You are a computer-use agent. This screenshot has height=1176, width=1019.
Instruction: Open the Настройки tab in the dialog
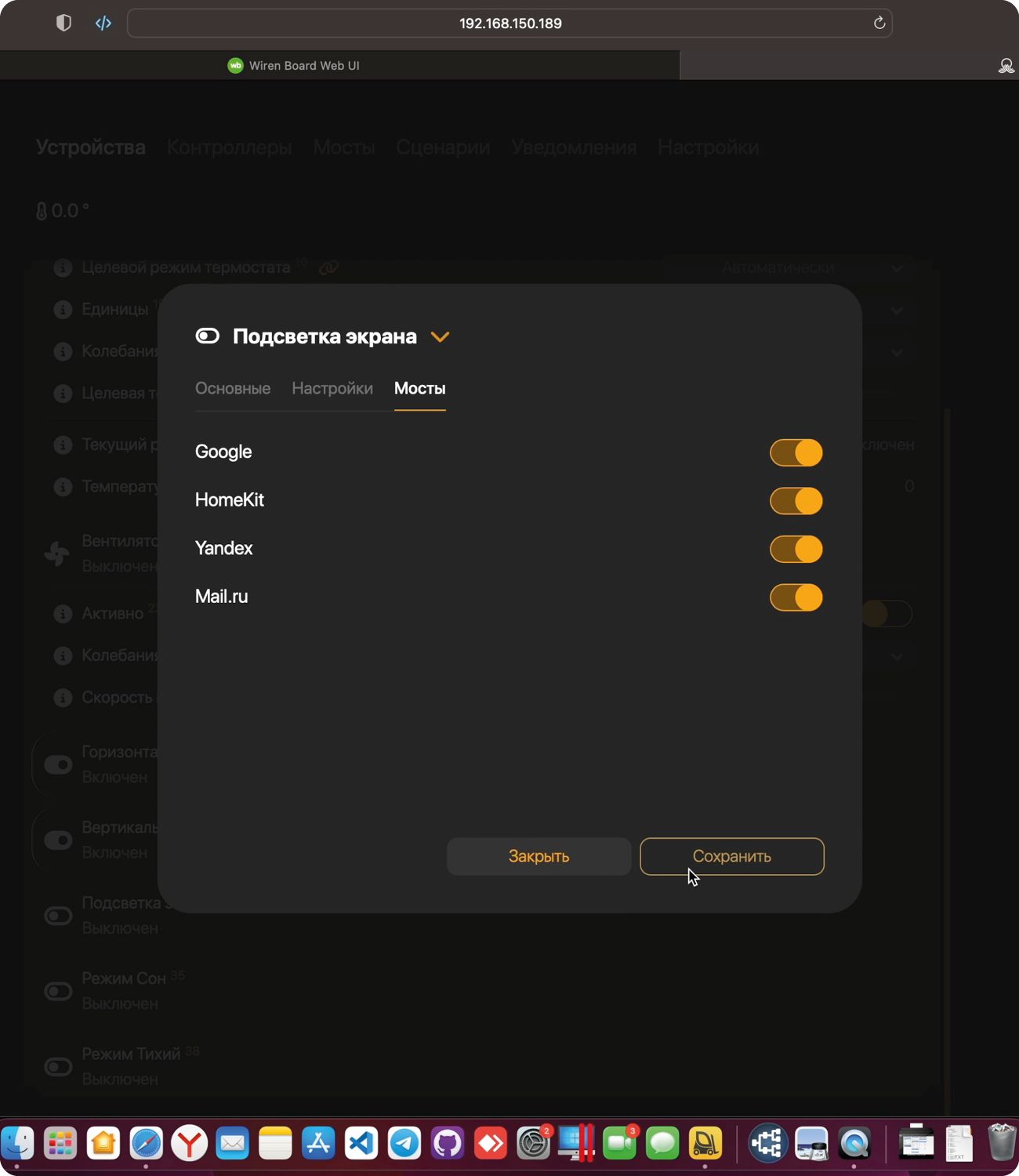pyautogui.click(x=332, y=388)
